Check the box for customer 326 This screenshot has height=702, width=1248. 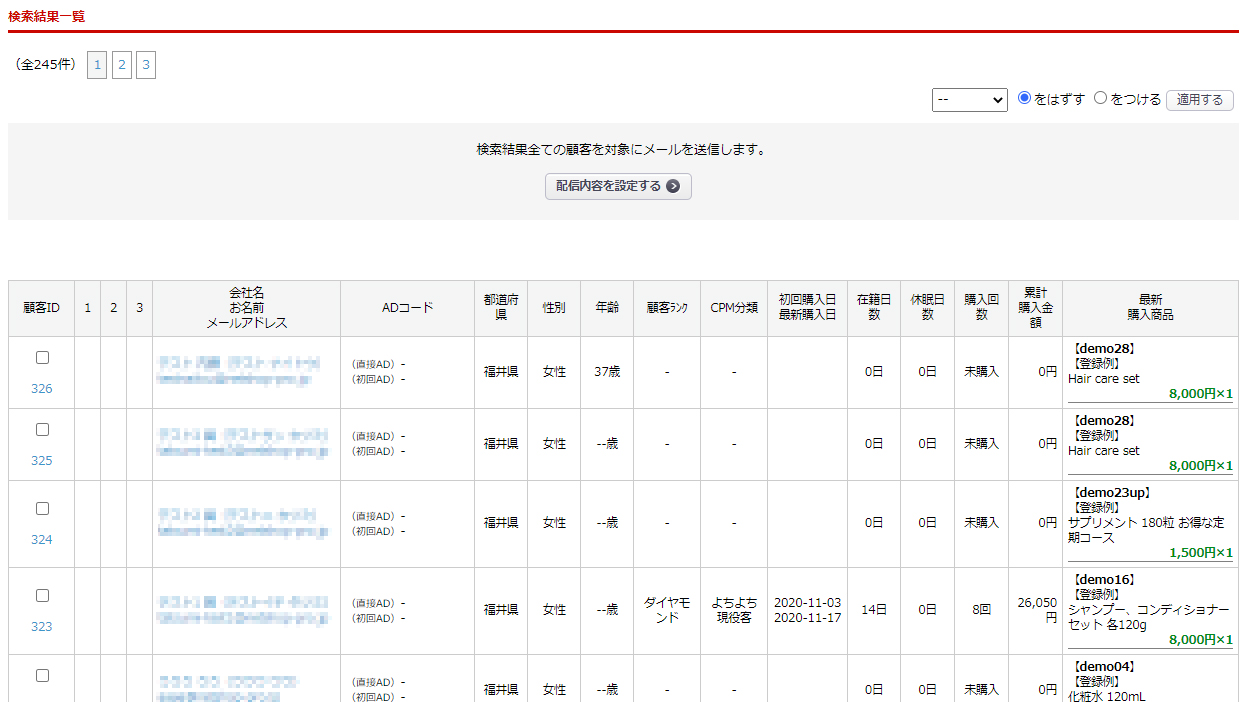click(42, 358)
